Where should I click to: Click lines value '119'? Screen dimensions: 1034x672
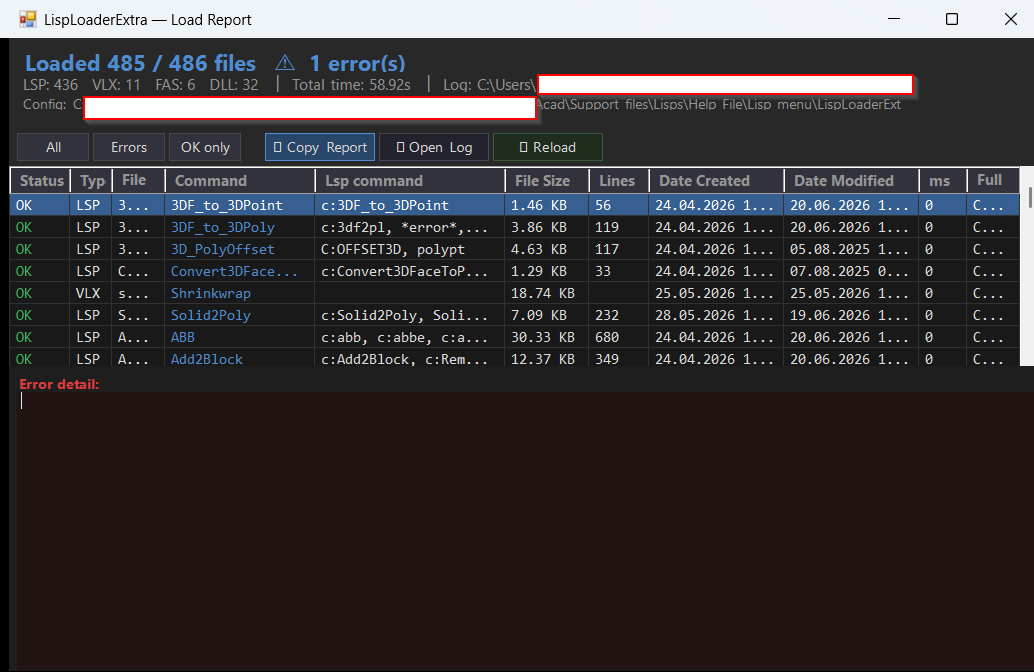pyautogui.click(x=607, y=228)
